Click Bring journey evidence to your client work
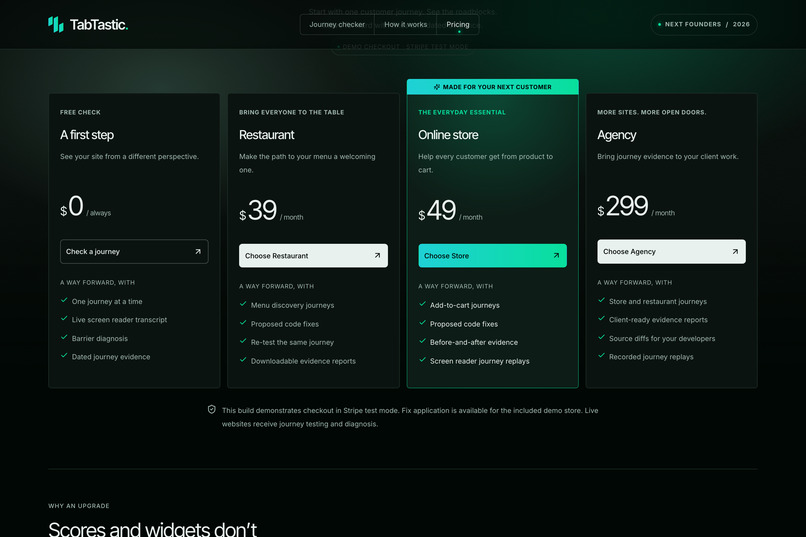This screenshot has width=806, height=537. tap(667, 157)
